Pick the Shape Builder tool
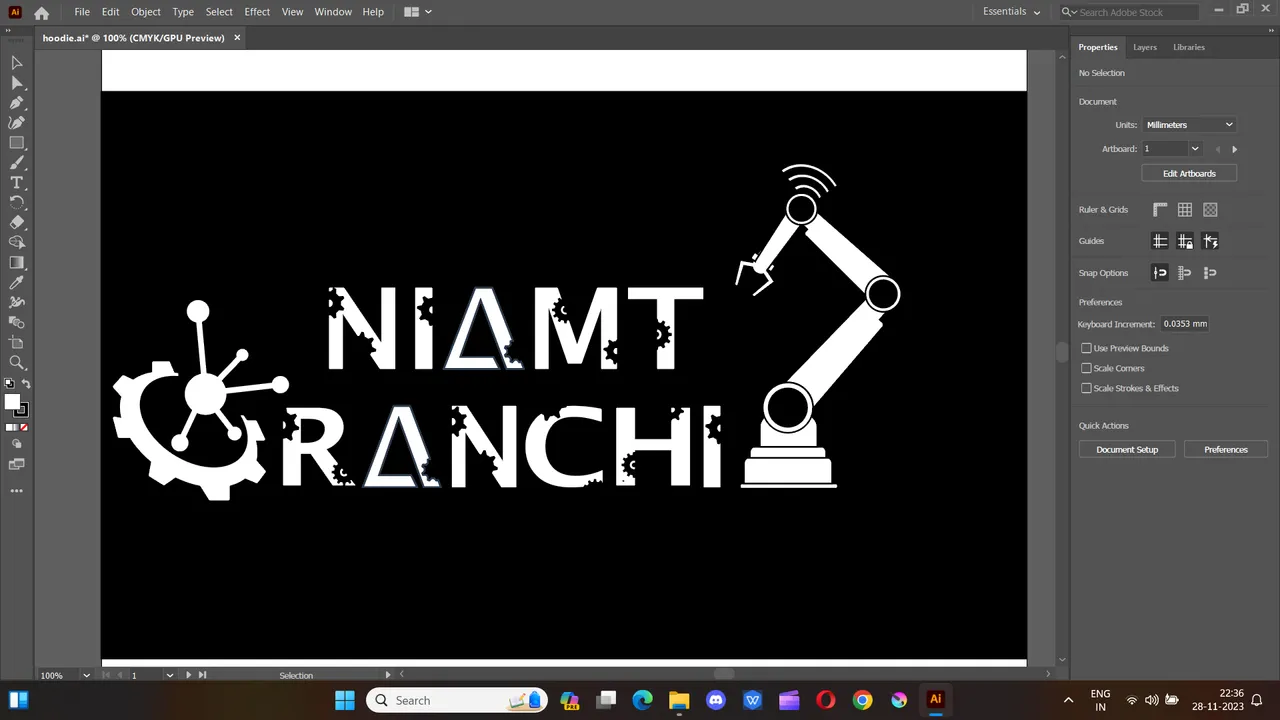 tap(17, 242)
